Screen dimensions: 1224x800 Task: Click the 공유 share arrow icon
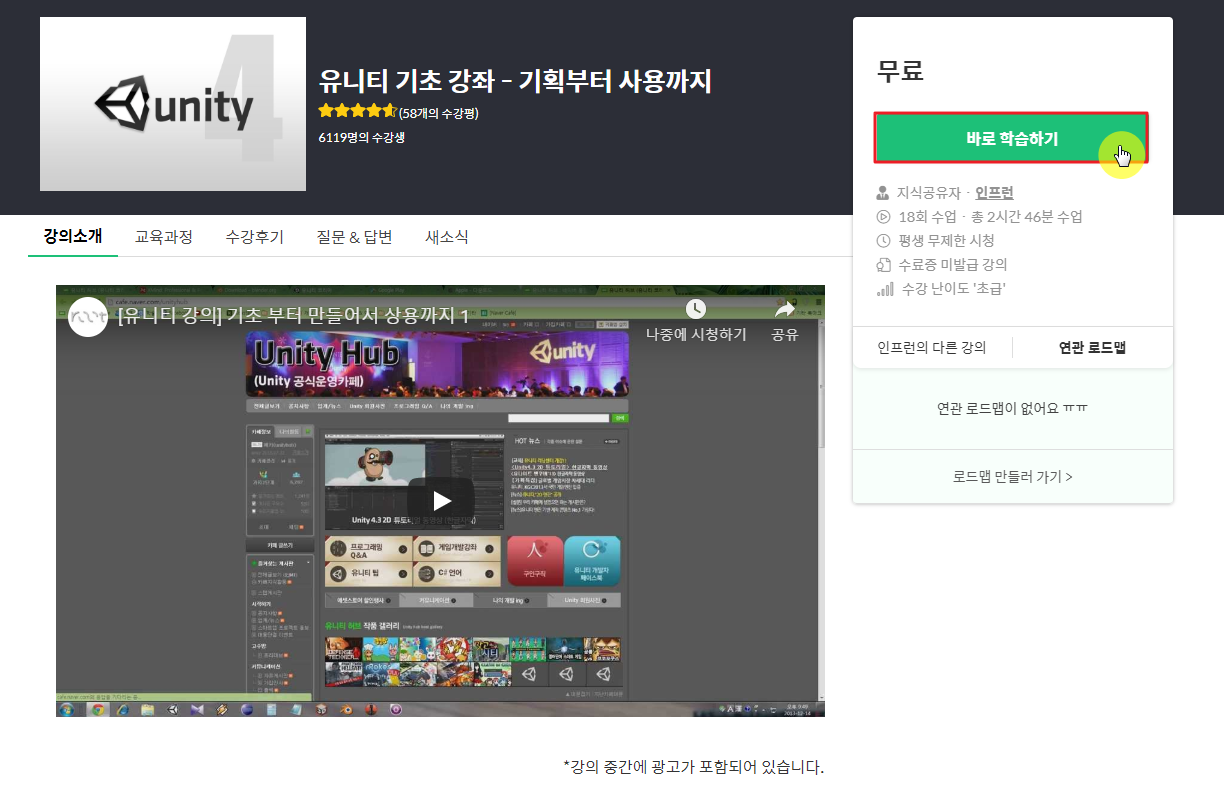click(x=784, y=310)
